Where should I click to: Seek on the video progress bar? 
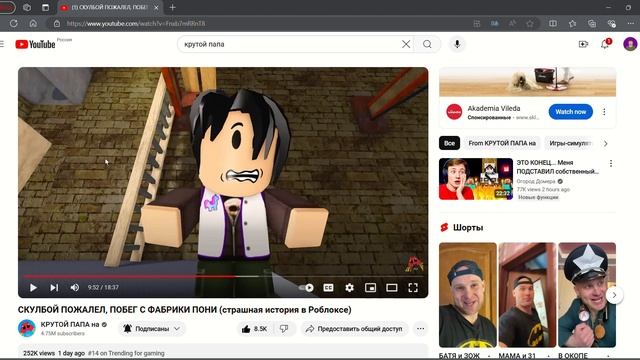pyautogui.click(x=223, y=276)
